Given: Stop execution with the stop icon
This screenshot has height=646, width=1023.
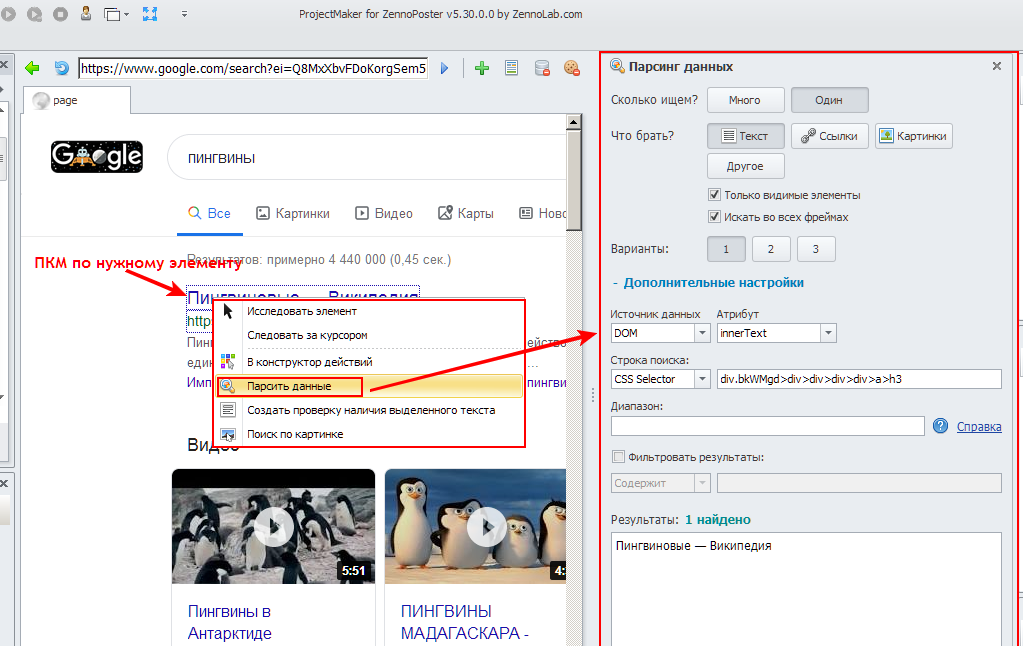Looking at the screenshot, I should coord(60,14).
